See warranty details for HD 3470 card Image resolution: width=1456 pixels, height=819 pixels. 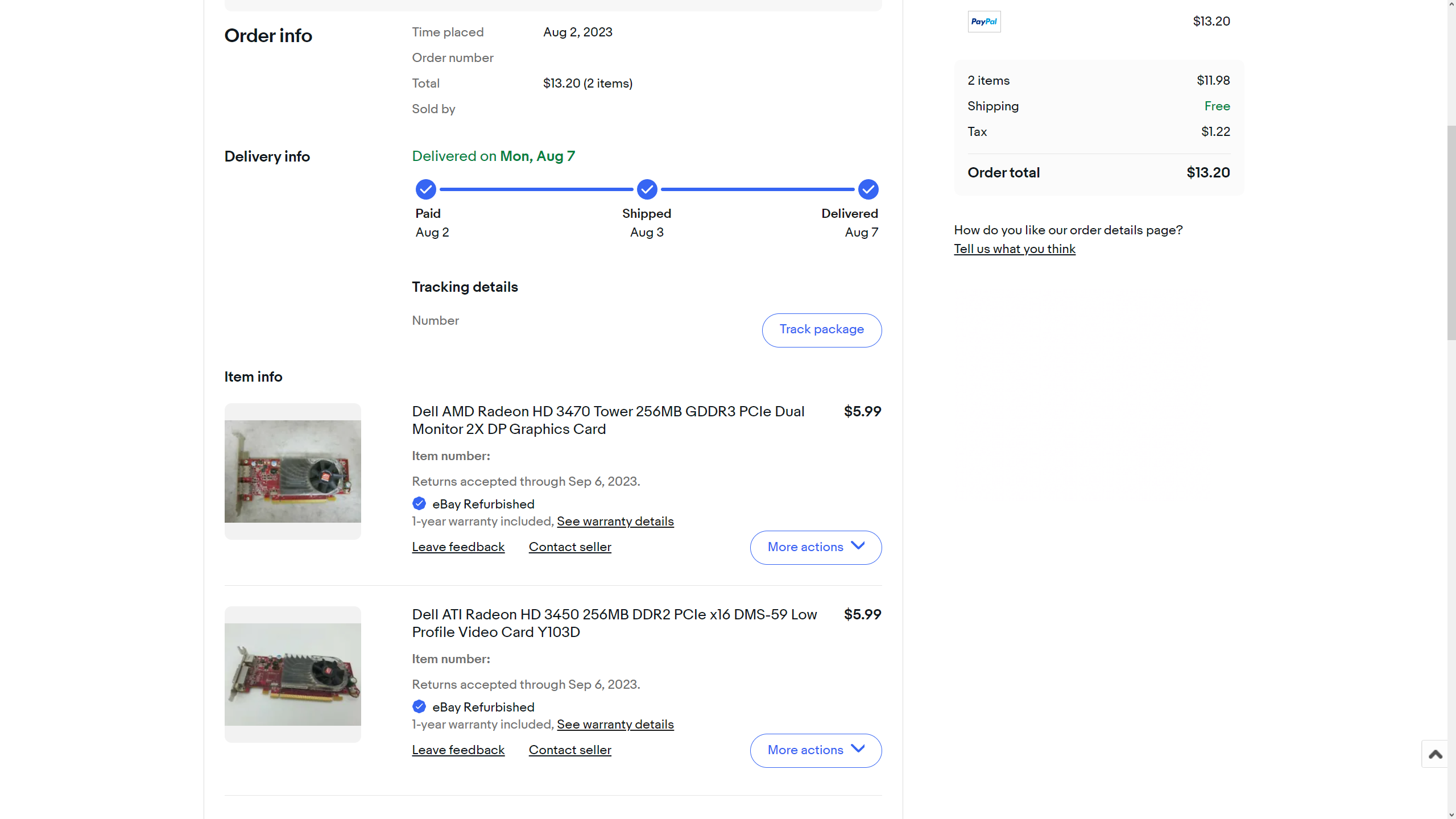click(615, 522)
